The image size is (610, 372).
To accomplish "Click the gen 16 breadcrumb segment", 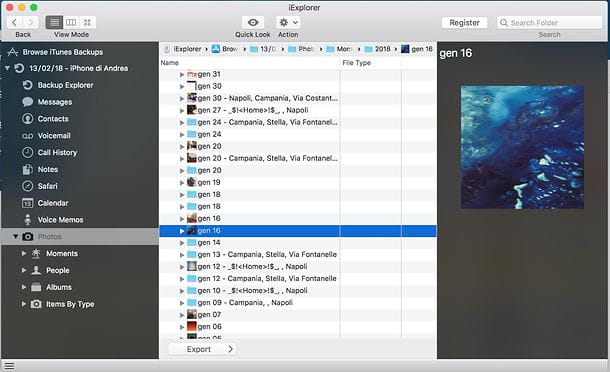I will coord(417,49).
